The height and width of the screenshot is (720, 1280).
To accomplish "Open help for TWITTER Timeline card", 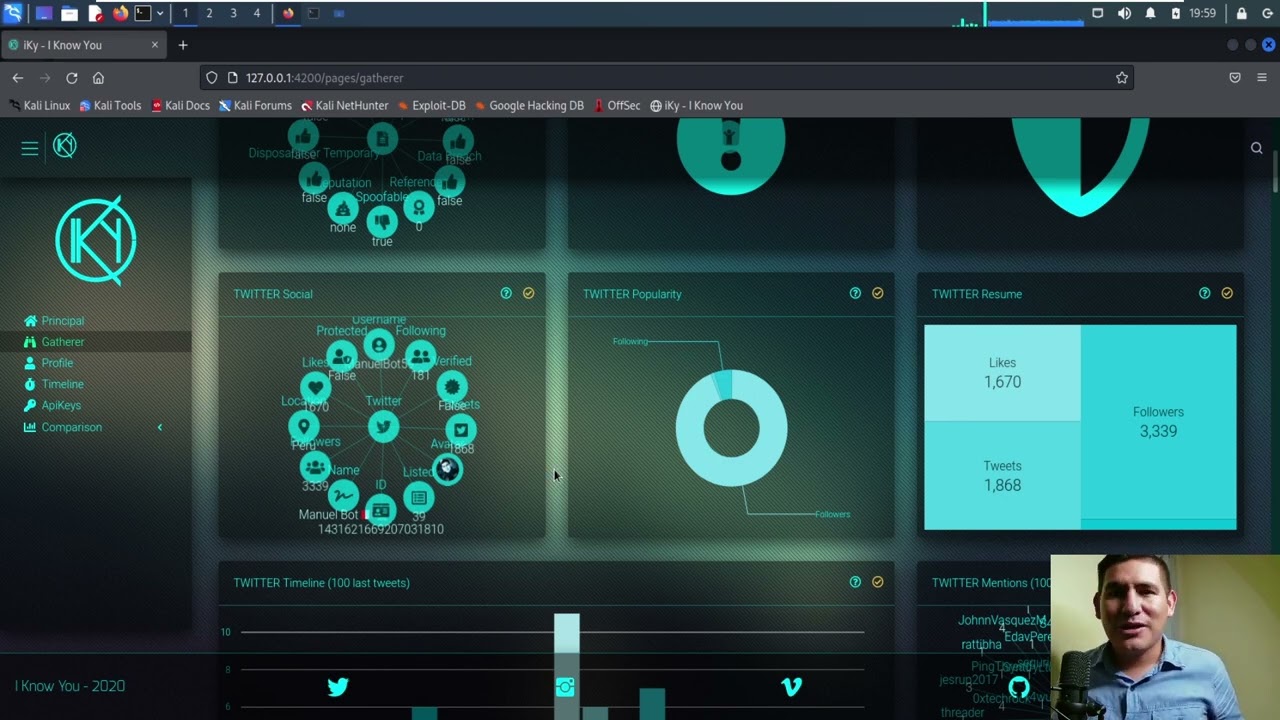I will click(855, 582).
